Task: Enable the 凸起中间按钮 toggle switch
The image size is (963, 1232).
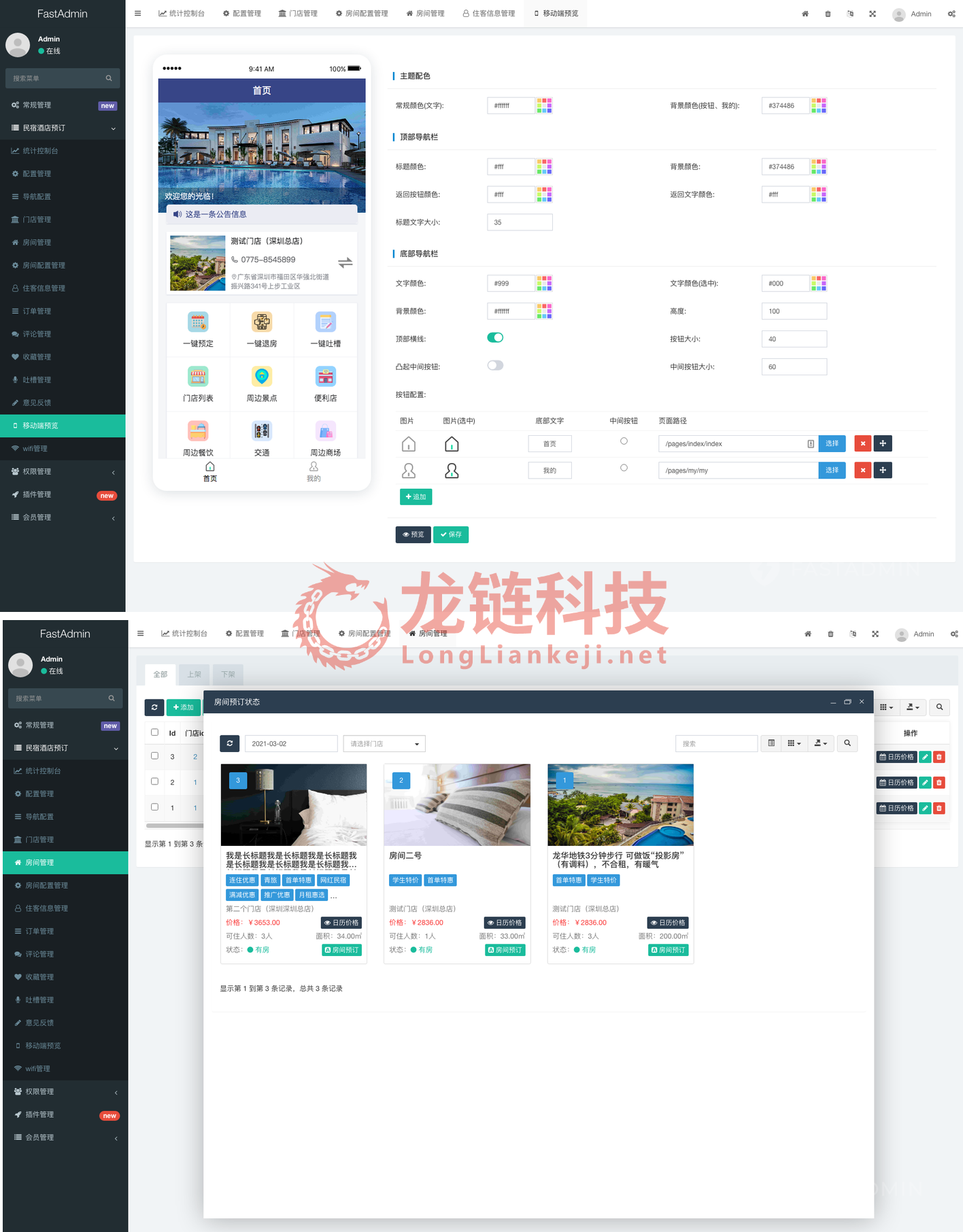Action: click(x=495, y=366)
